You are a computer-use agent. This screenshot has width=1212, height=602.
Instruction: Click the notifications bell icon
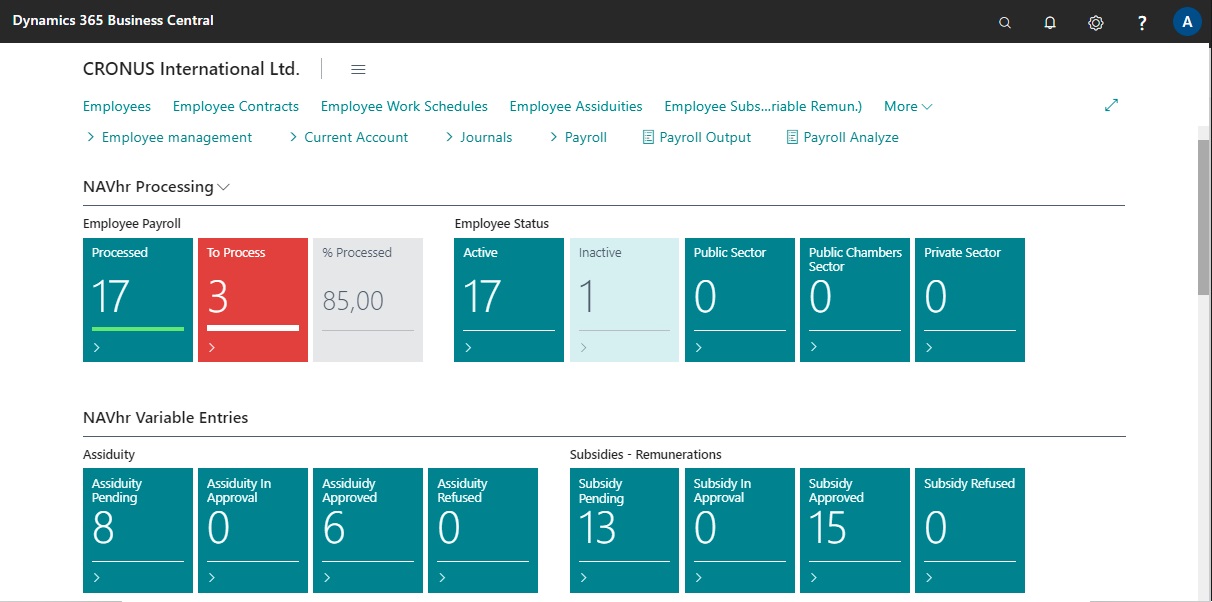pyautogui.click(x=1050, y=22)
